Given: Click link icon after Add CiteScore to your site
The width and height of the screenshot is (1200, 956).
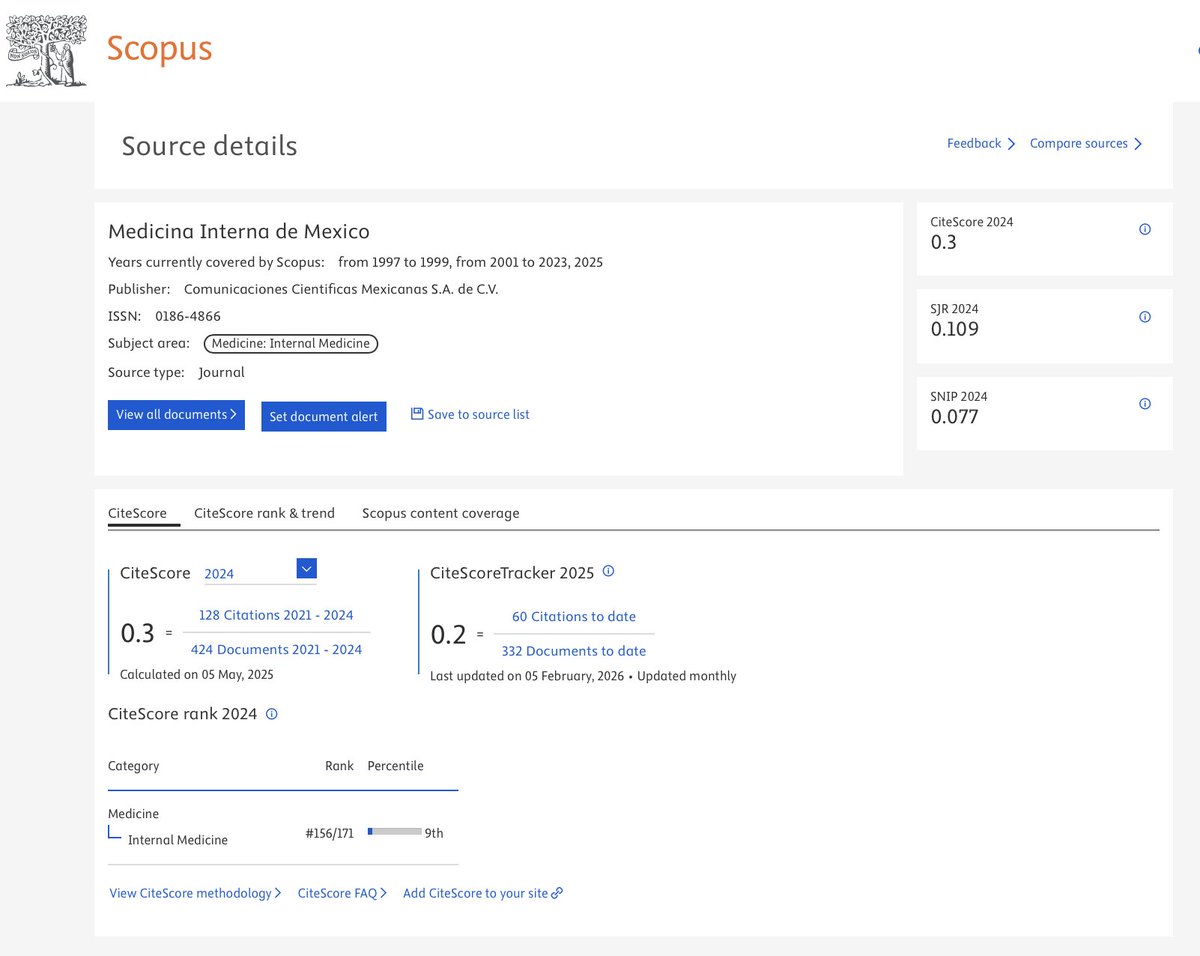Looking at the screenshot, I should 557,893.
